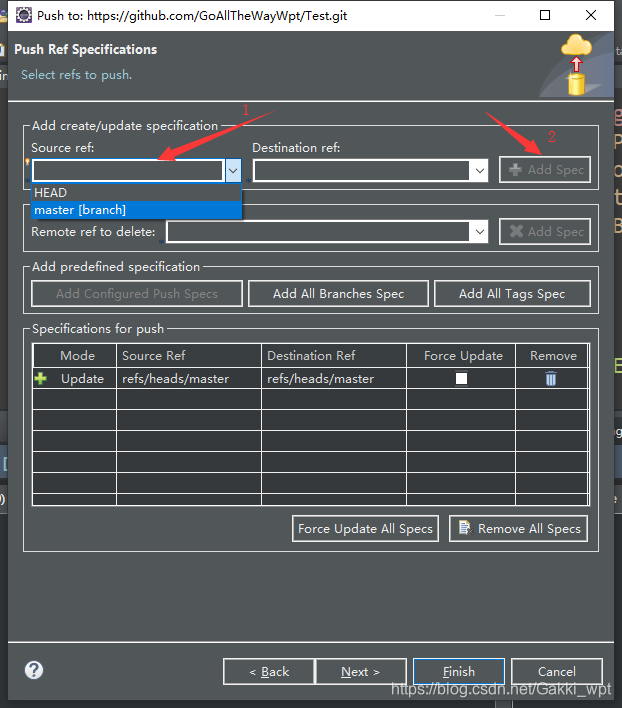
Task: Click Add All Branches Spec button
Action: 338,293
